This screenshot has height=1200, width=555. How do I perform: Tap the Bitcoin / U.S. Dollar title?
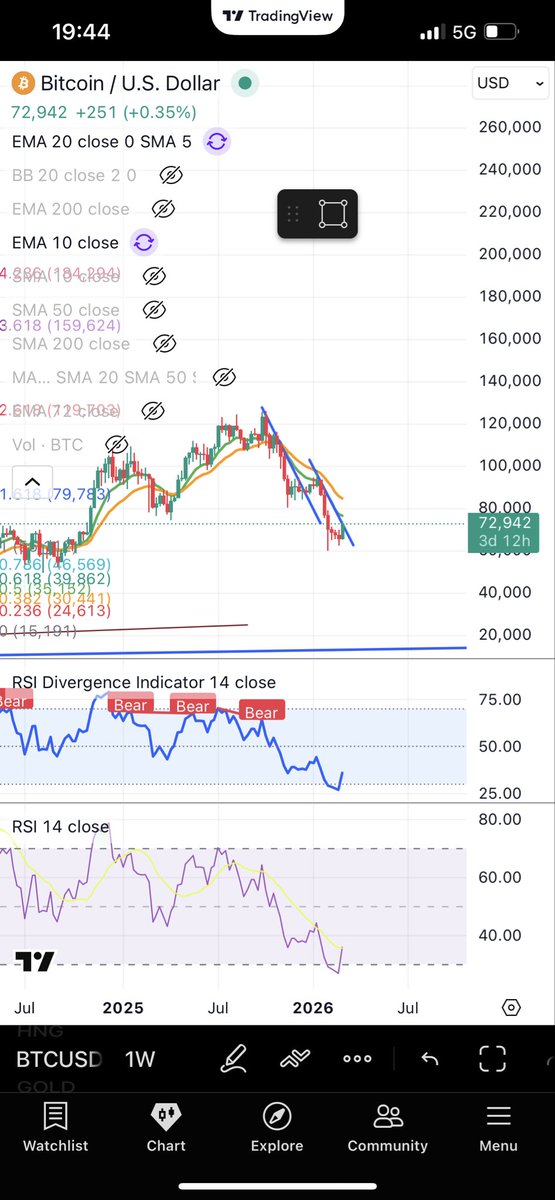coord(130,82)
